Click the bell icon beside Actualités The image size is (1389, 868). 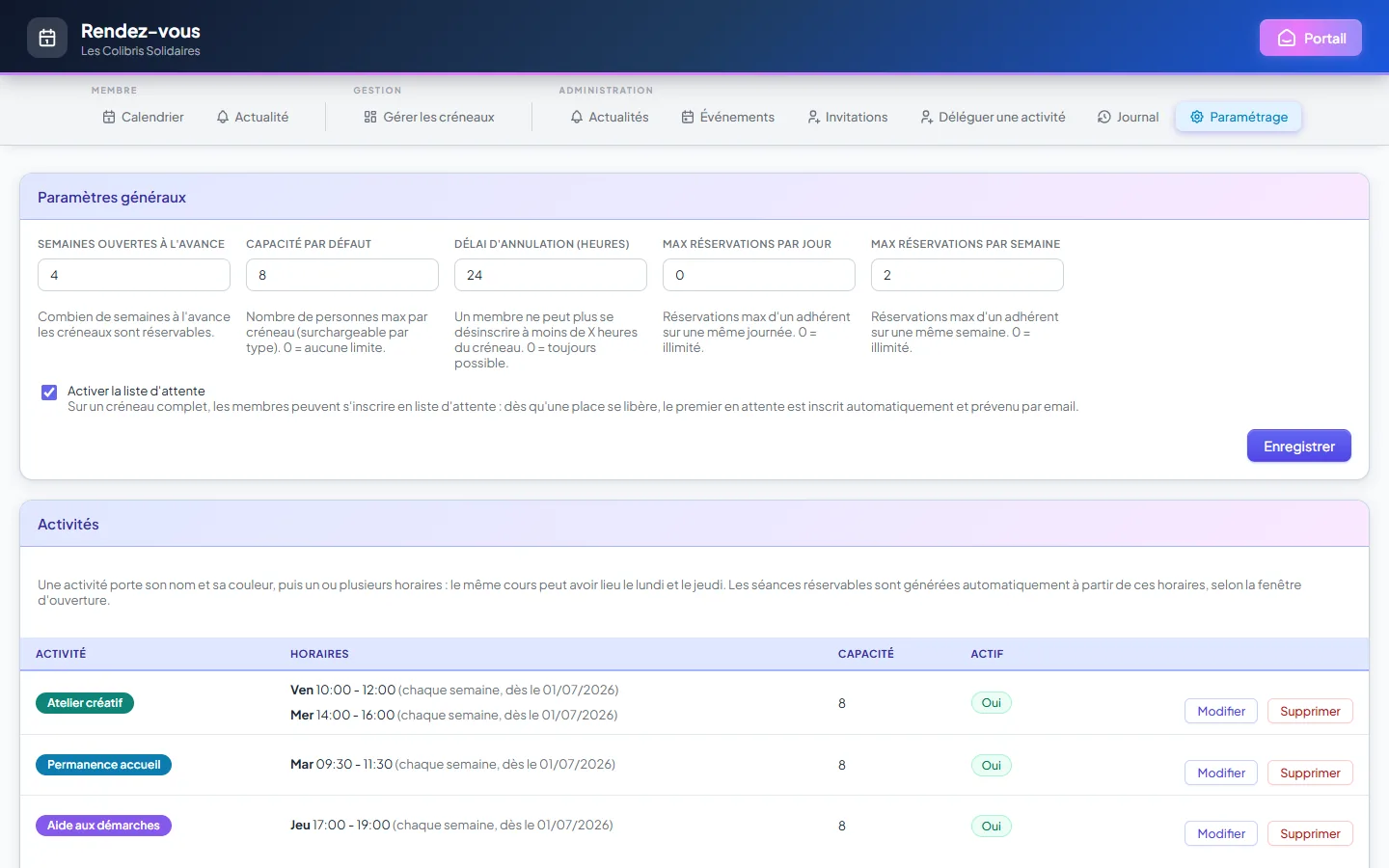[577, 117]
